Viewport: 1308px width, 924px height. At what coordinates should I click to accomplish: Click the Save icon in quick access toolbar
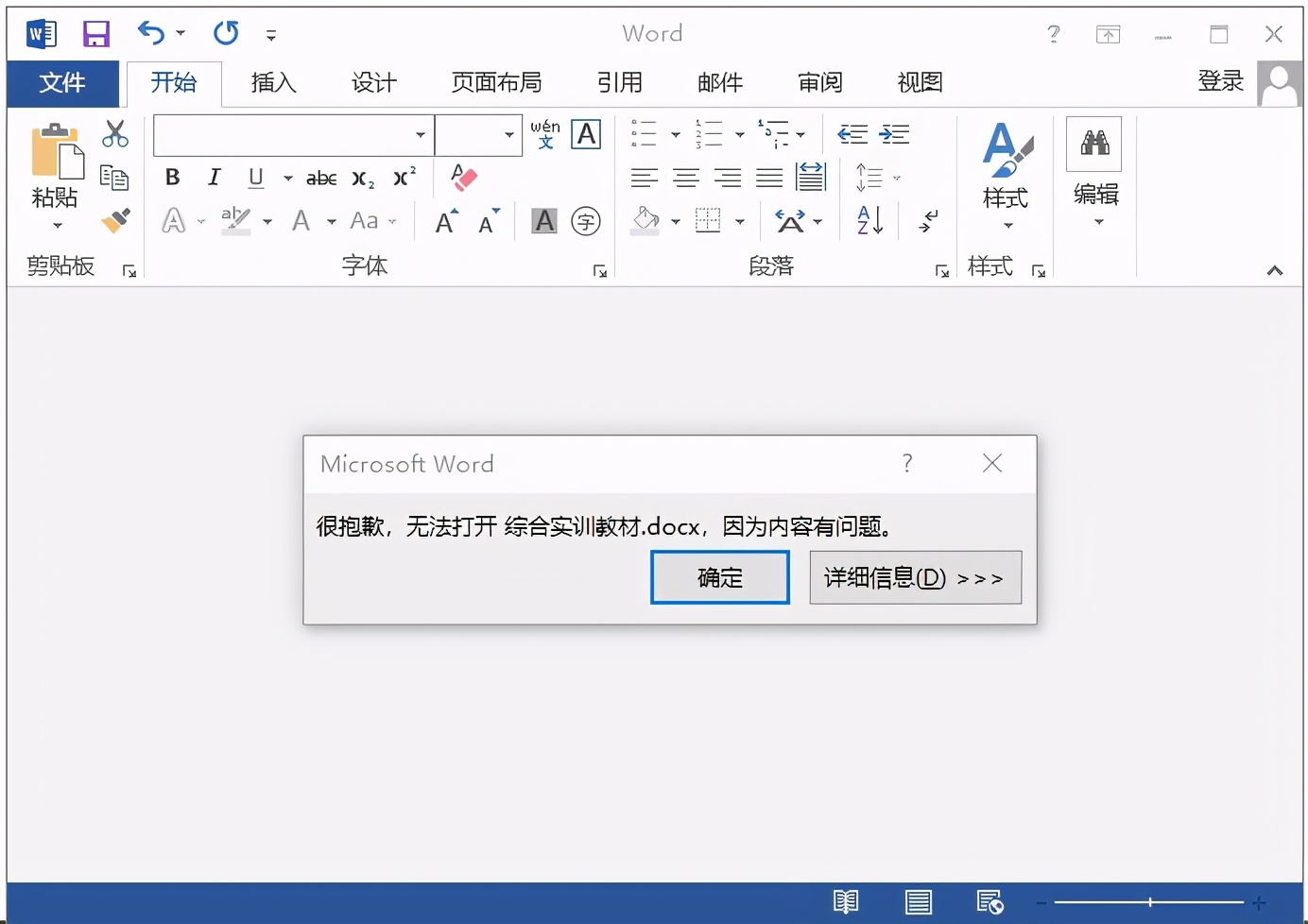[96, 35]
